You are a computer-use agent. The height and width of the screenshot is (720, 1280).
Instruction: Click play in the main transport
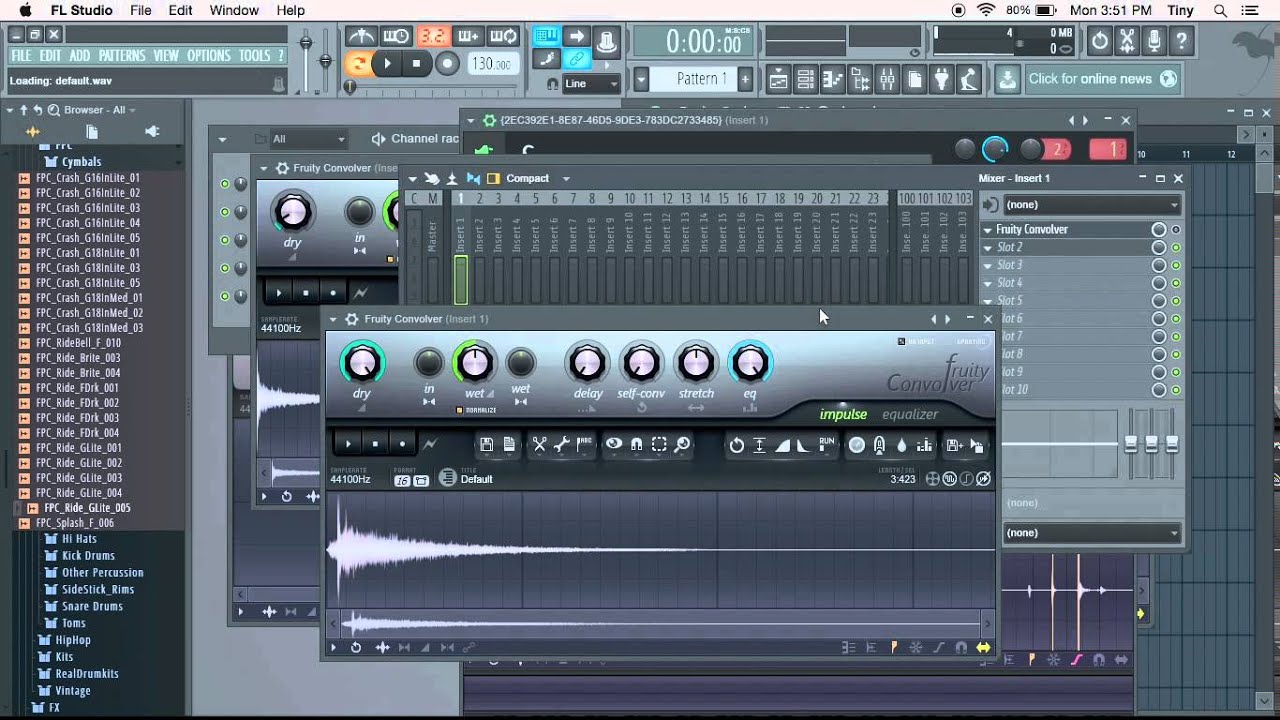coord(387,64)
